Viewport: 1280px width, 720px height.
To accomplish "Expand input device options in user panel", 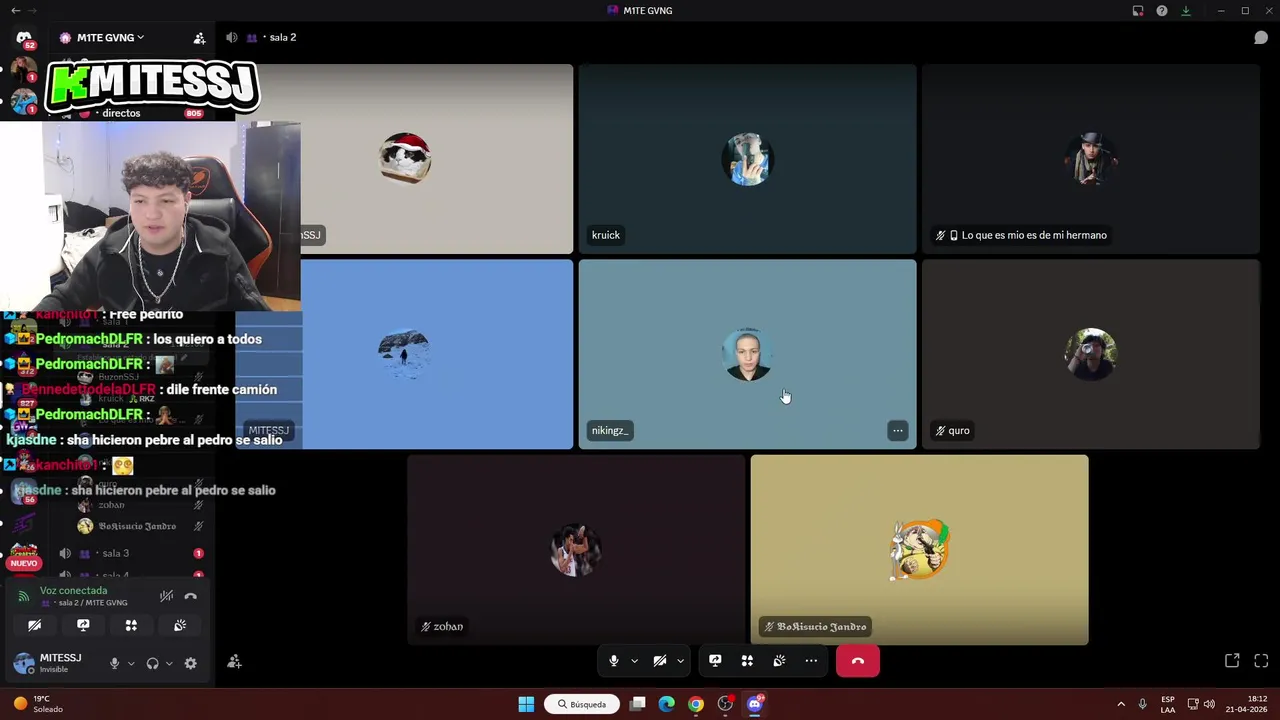I will point(130,663).
